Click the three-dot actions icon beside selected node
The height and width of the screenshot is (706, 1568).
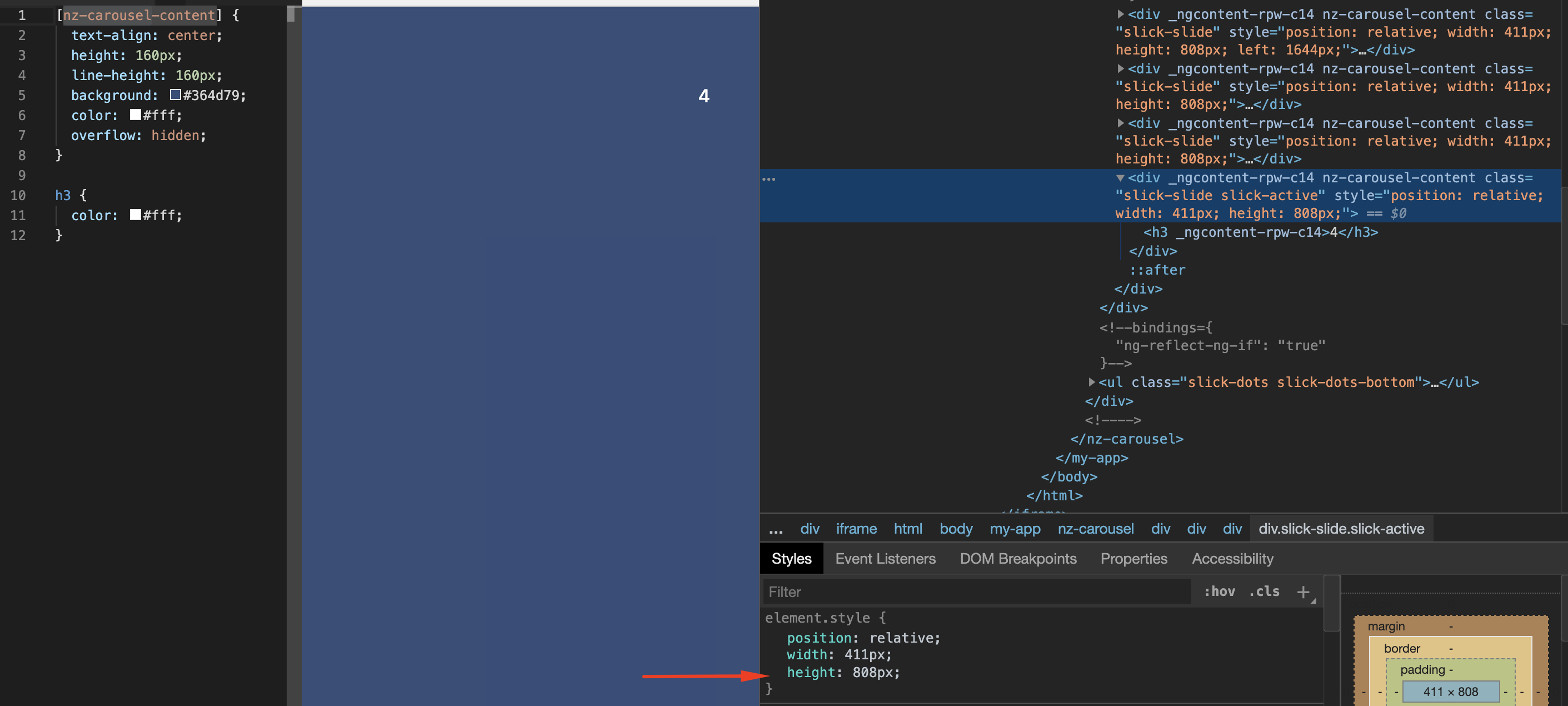tap(769, 179)
